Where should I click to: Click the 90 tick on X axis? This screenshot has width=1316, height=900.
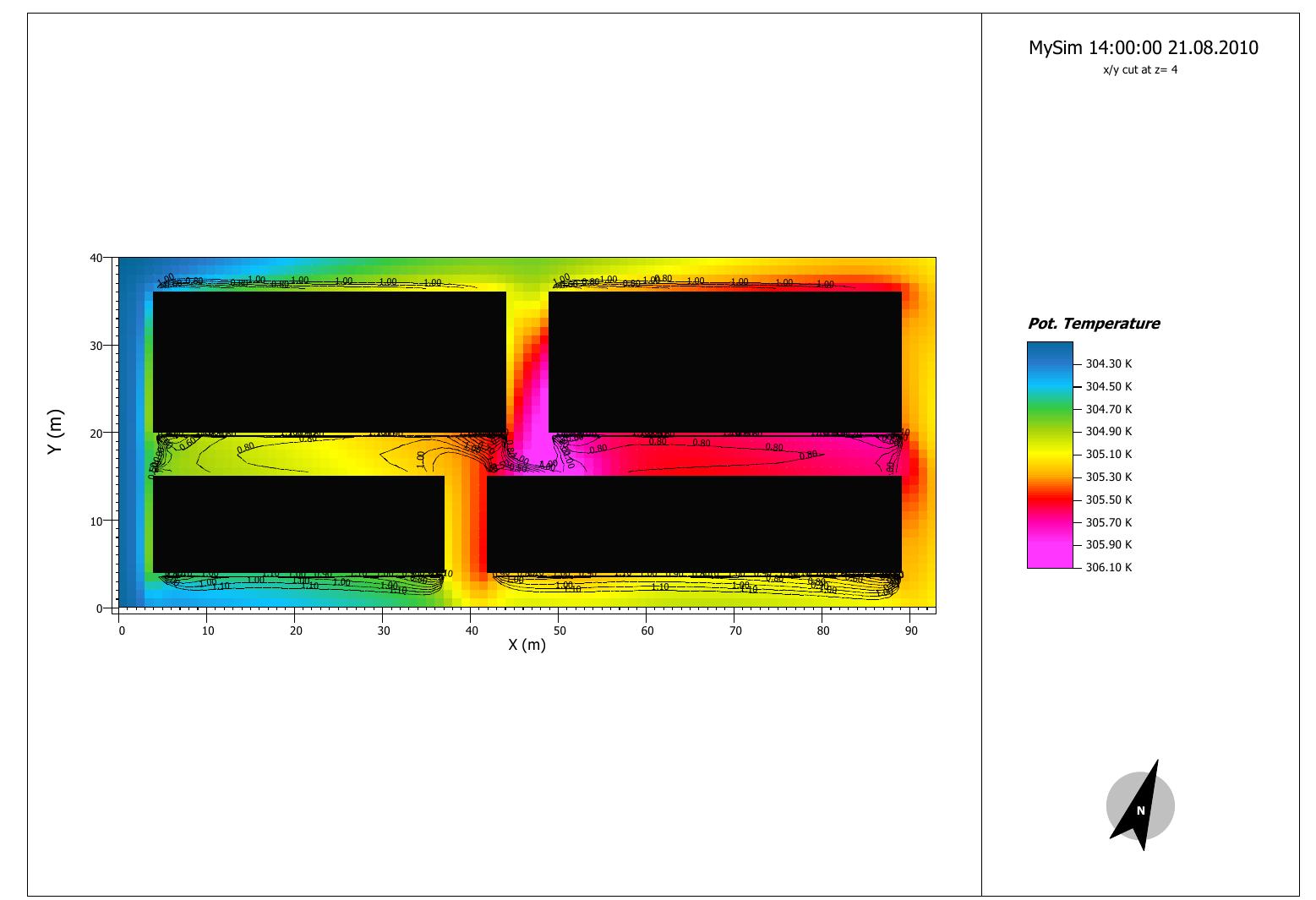click(909, 630)
